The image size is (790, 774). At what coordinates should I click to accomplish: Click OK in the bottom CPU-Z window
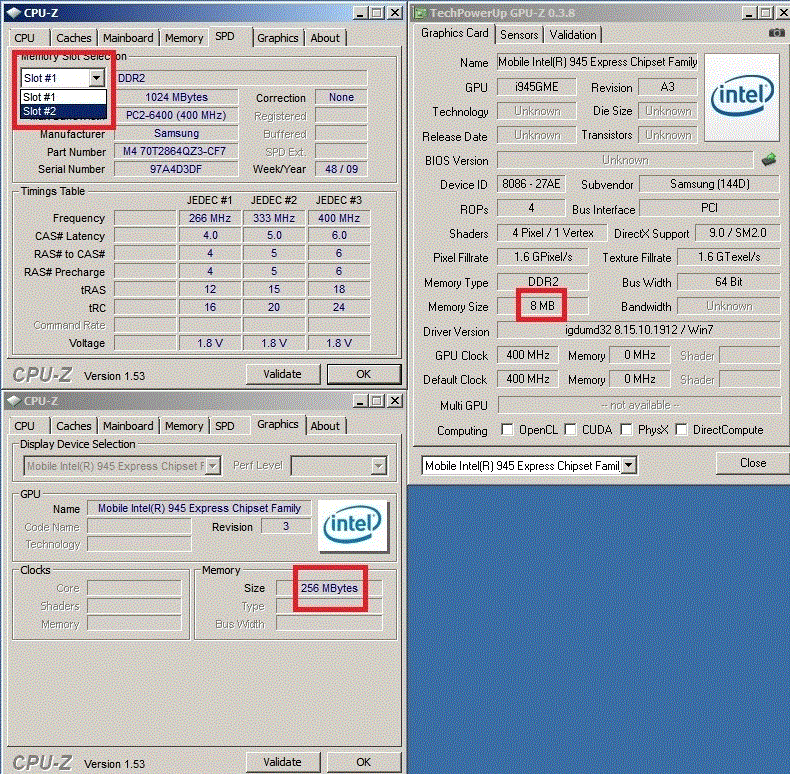tap(364, 762)
